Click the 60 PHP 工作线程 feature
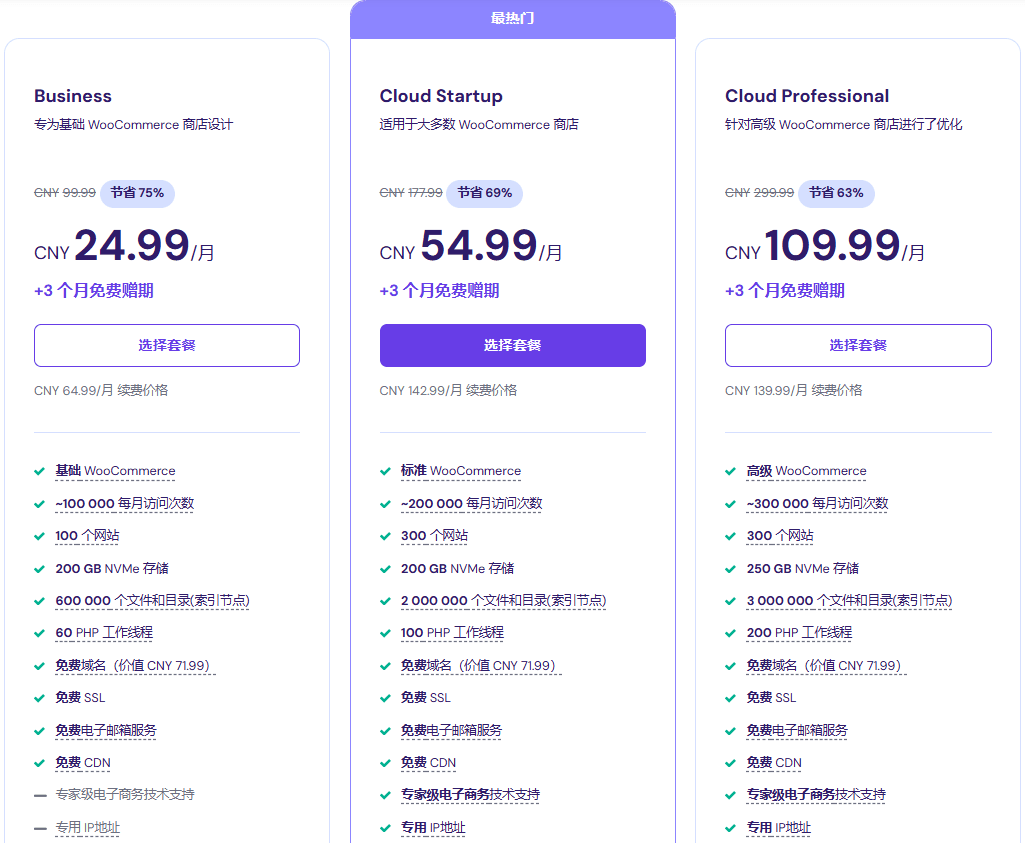The width and height of the screenshot is (1025, 843). point(104,633)
